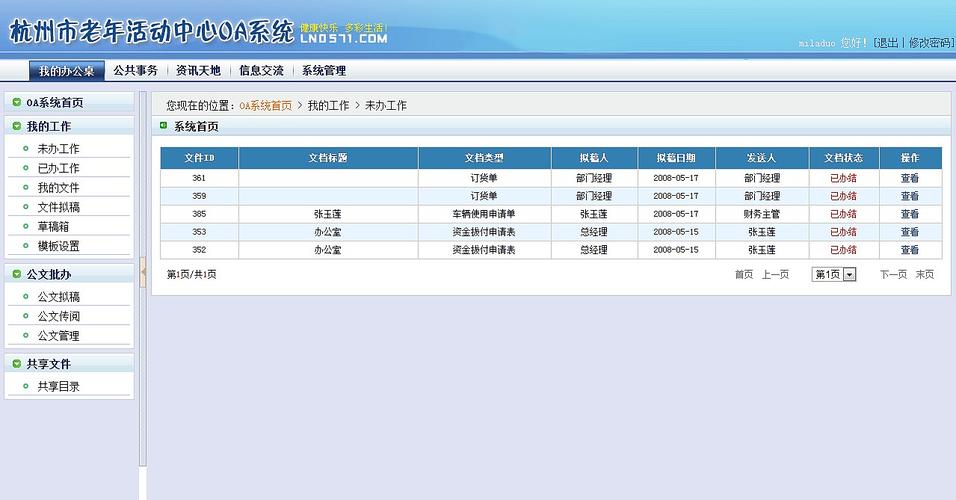The image size is (956, 500).
Task: Switch to the 公共事务 menu
Action: pyautogui.click(x=135, y=71)
